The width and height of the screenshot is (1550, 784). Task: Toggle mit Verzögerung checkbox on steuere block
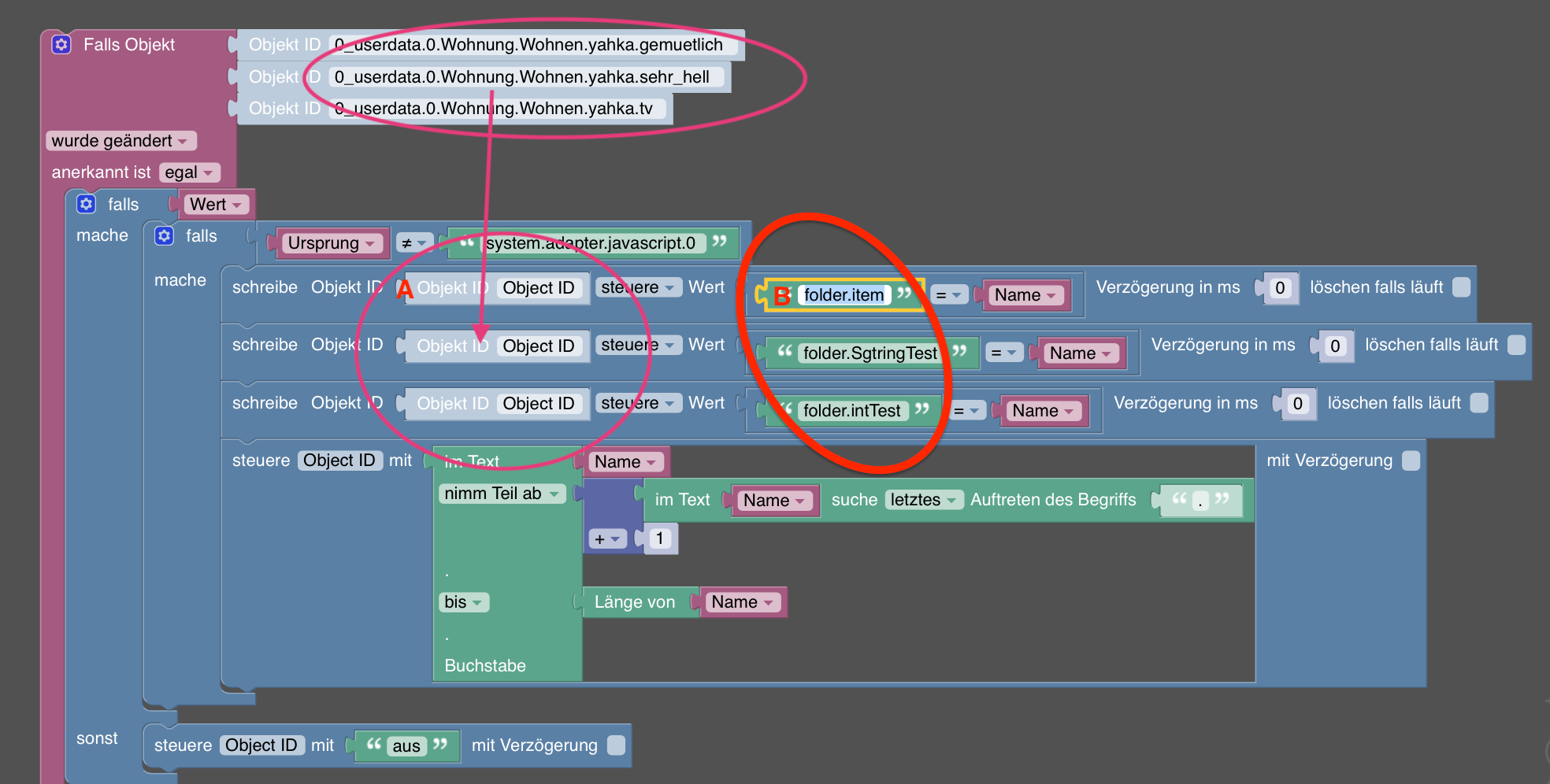click(1411, 460)
